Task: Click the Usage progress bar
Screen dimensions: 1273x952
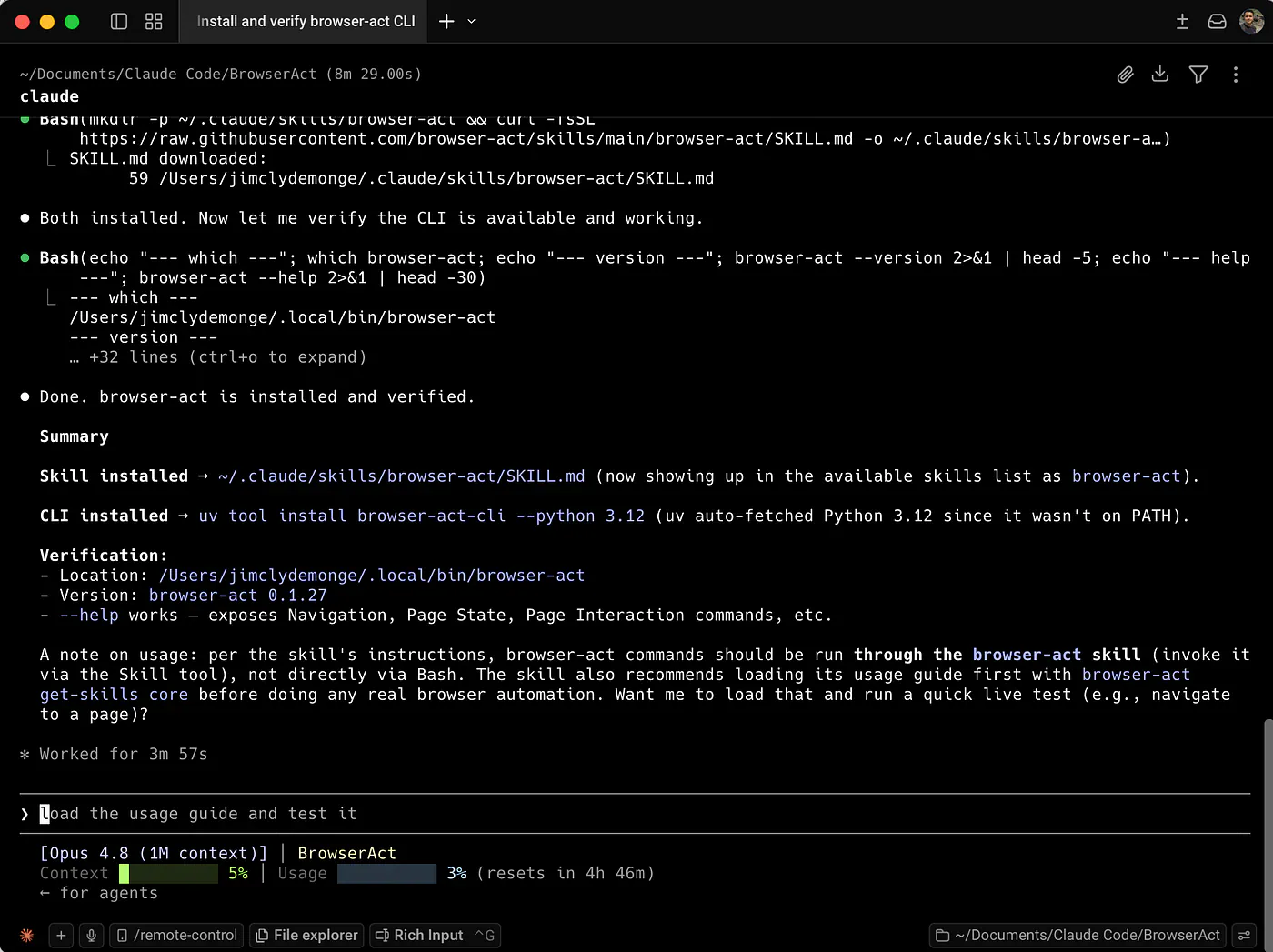Action: 386,874
